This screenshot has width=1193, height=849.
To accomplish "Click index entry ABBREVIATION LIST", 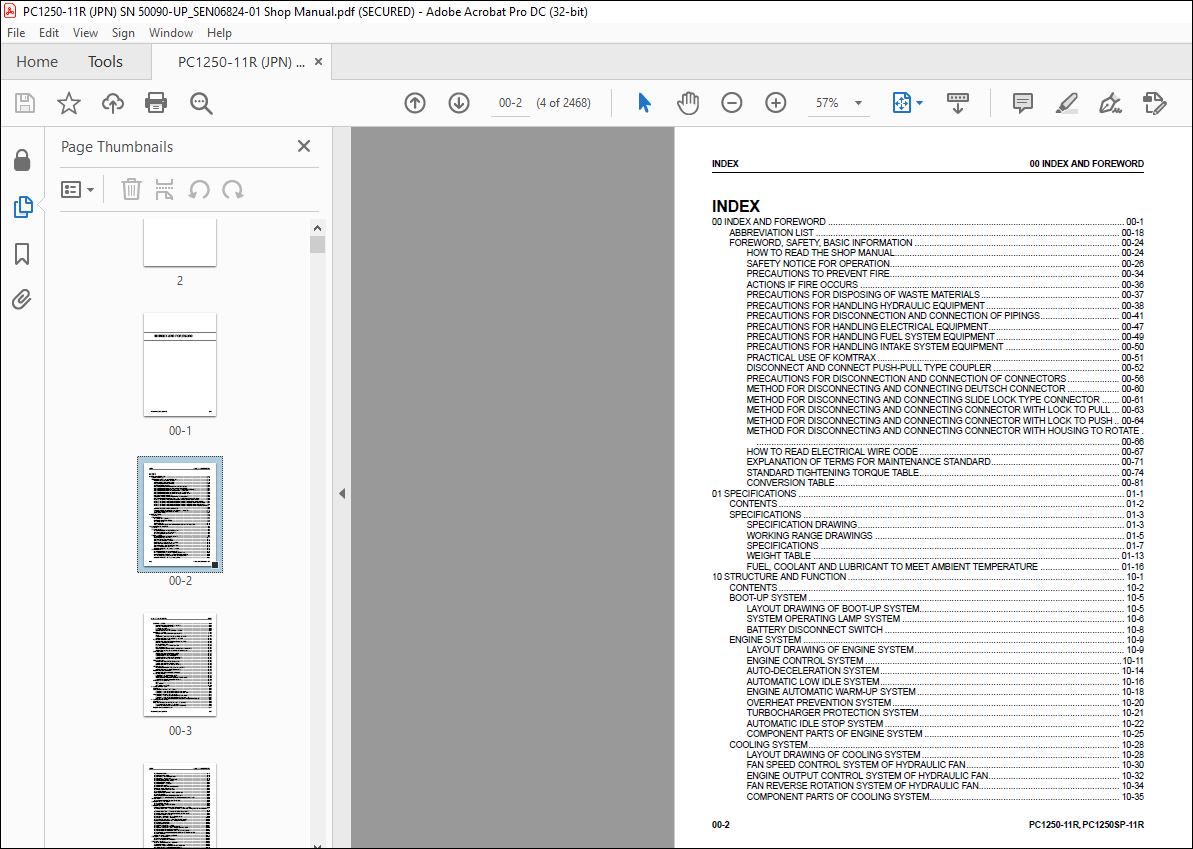I will [771, 233].
